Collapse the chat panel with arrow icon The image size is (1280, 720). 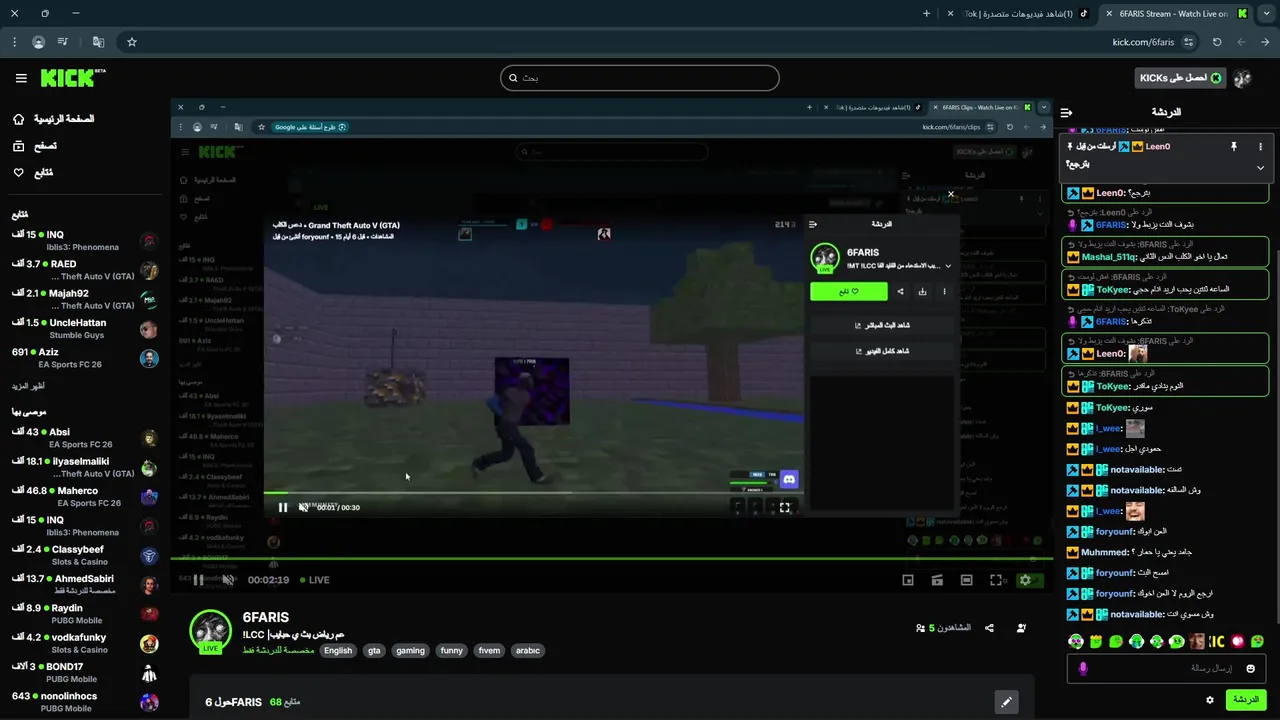pyautogui.click(x=1067, y=112)
